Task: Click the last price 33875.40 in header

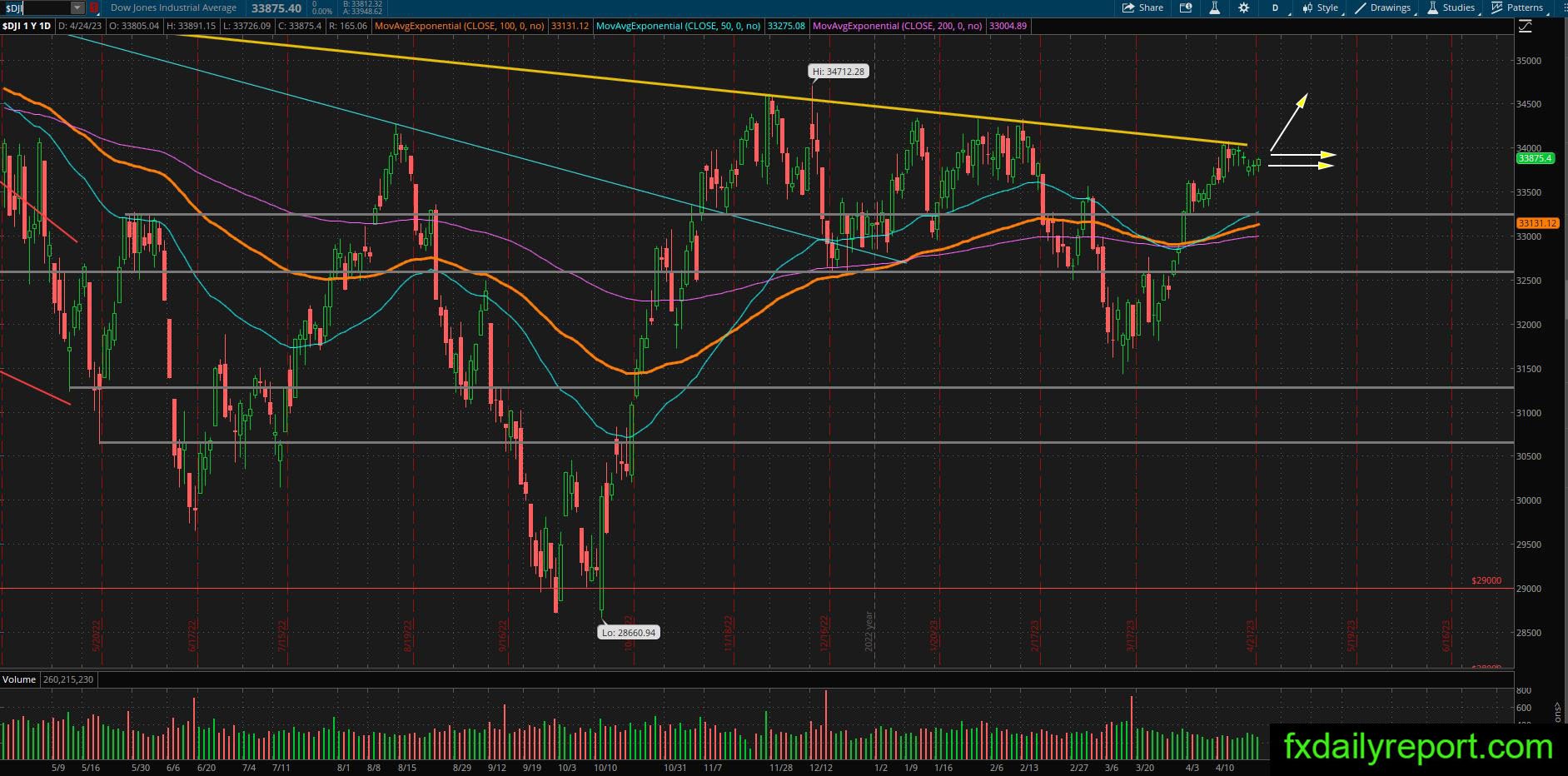Action: coord(276,8)
